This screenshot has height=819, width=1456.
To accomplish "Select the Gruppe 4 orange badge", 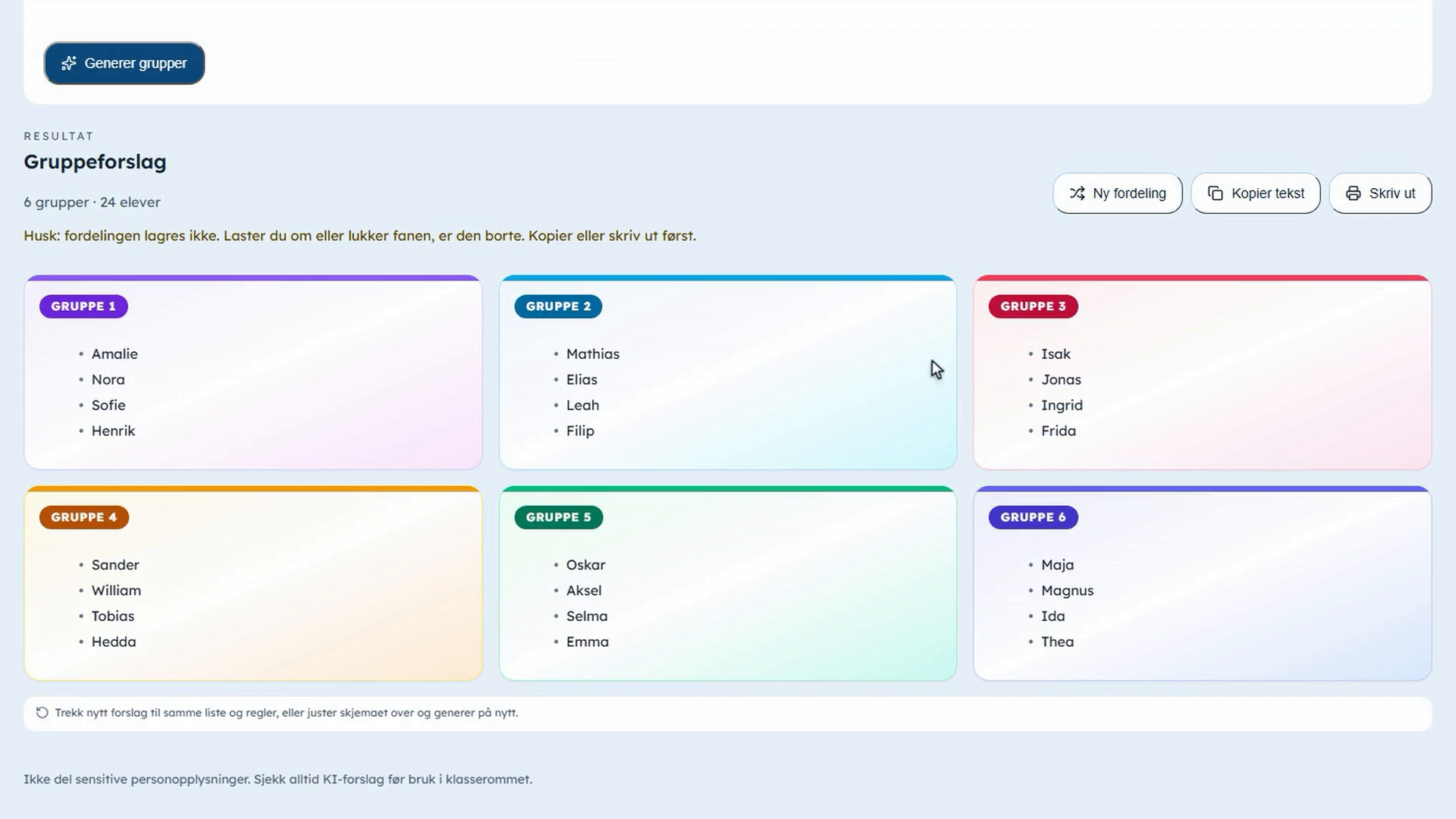I will [84, 517].
